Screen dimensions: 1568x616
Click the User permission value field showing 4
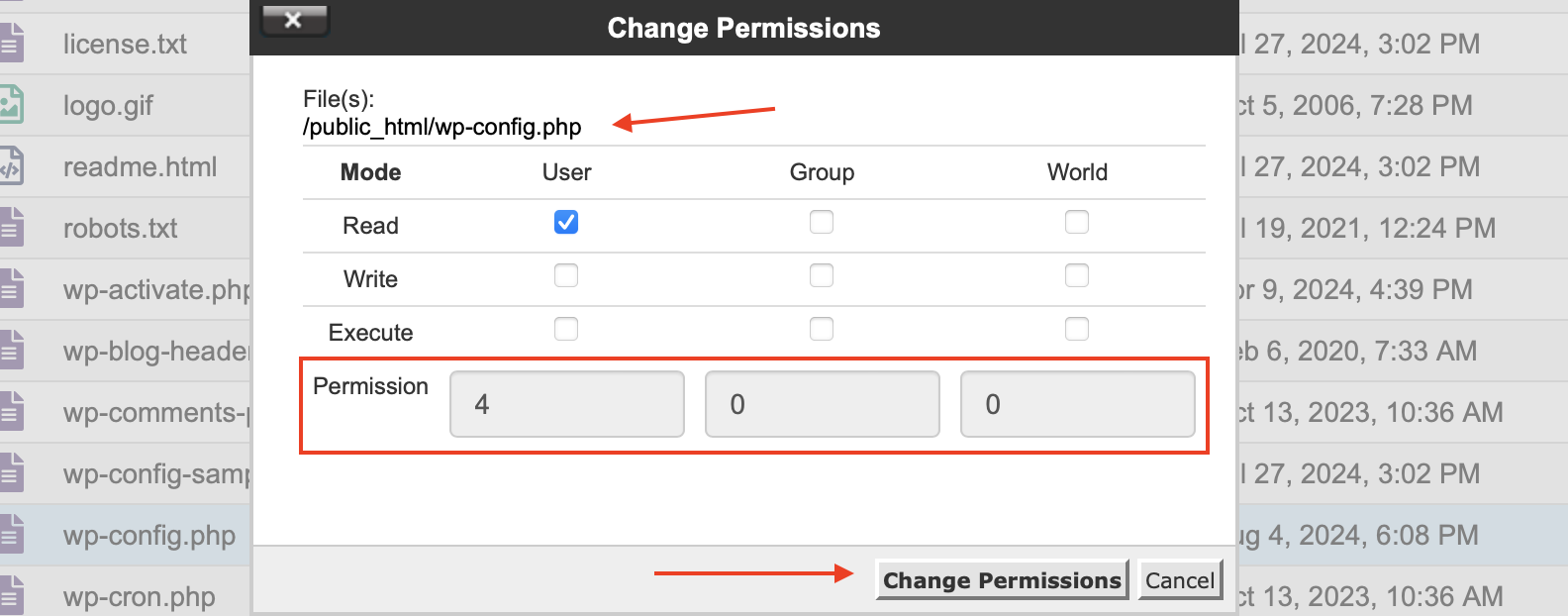566,403
